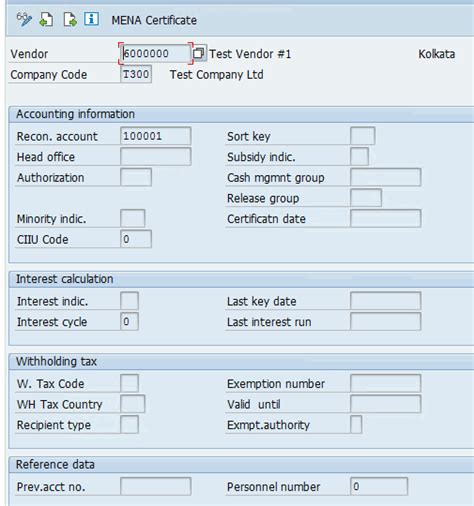Click the Withholding tax group header
Screen dimensions: 474x506
[56, 361]
